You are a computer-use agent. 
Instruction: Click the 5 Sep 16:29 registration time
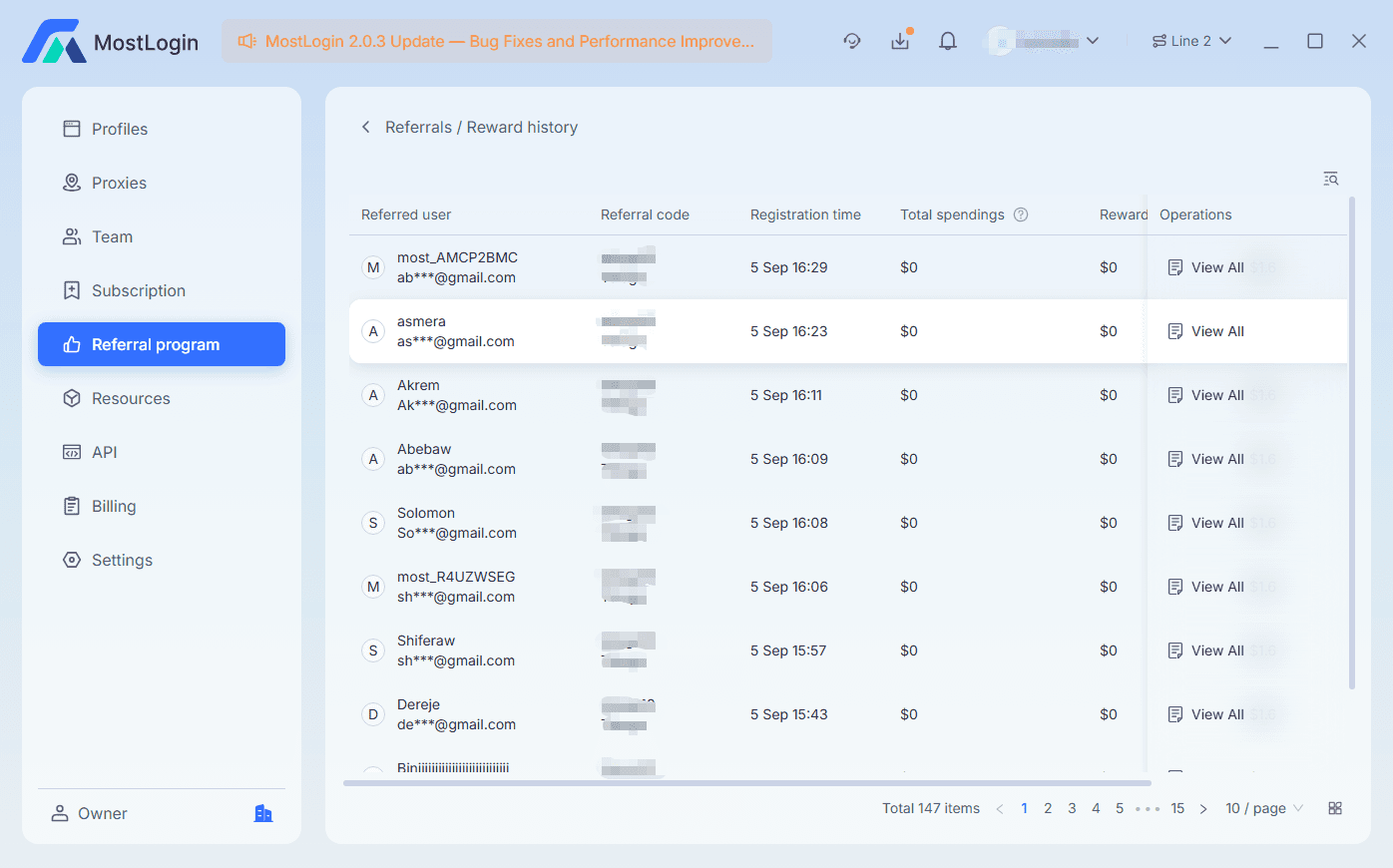[788, 267]
